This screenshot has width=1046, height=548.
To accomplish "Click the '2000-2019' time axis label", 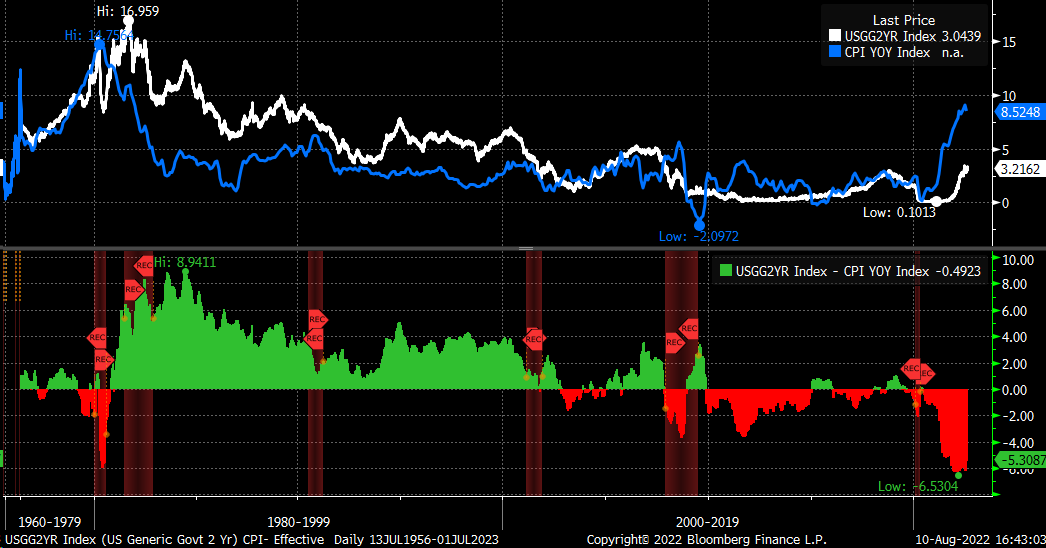I will point(707,522).
